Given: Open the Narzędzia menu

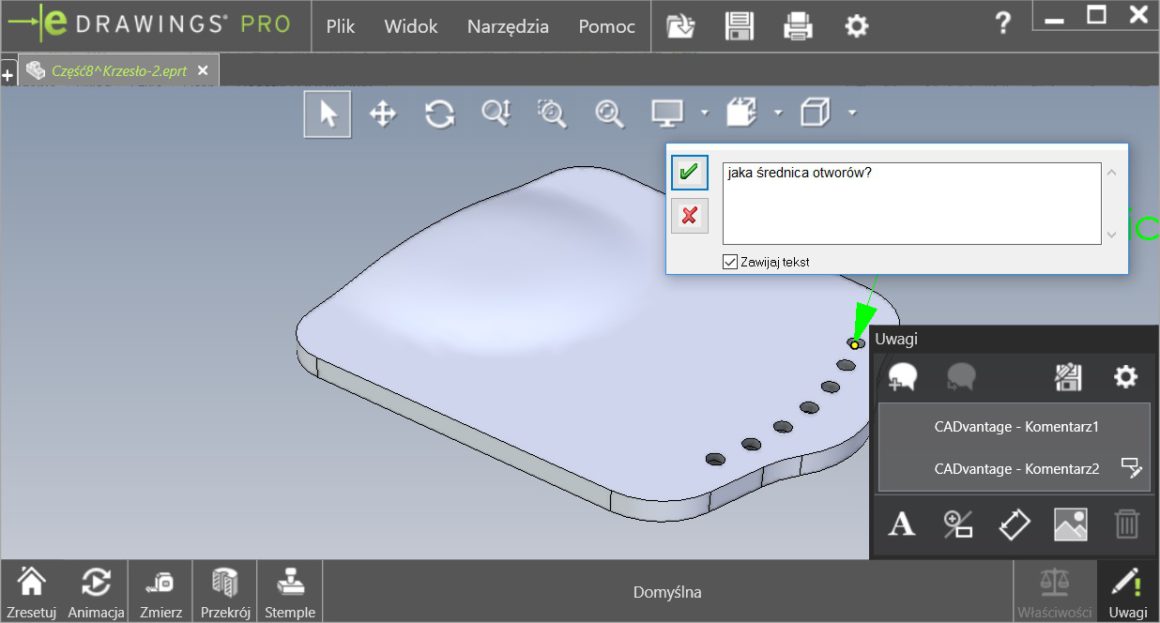Looking at the screenshot, I should (507, 26).
